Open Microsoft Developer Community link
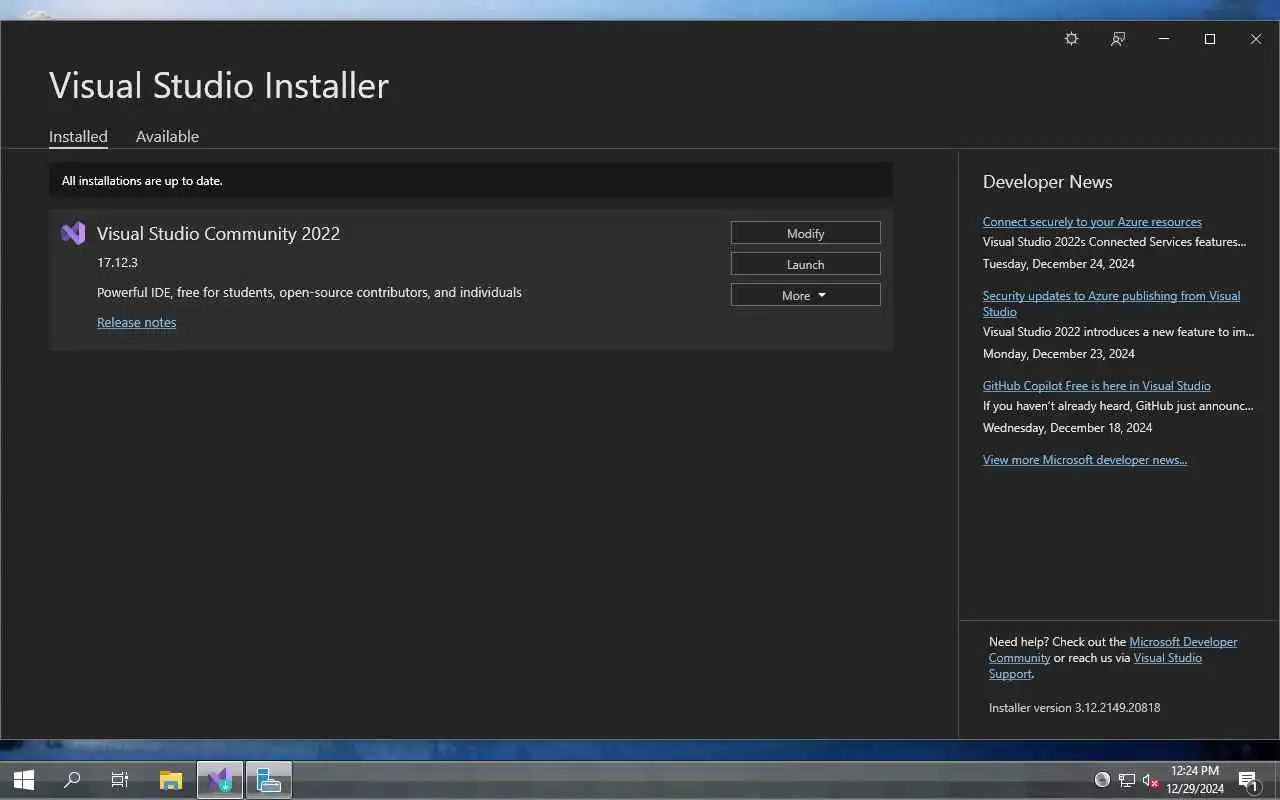Image resolution: width=1280 pixels, height=800 pixels. pyautogui.click(x=1113, y=650)
